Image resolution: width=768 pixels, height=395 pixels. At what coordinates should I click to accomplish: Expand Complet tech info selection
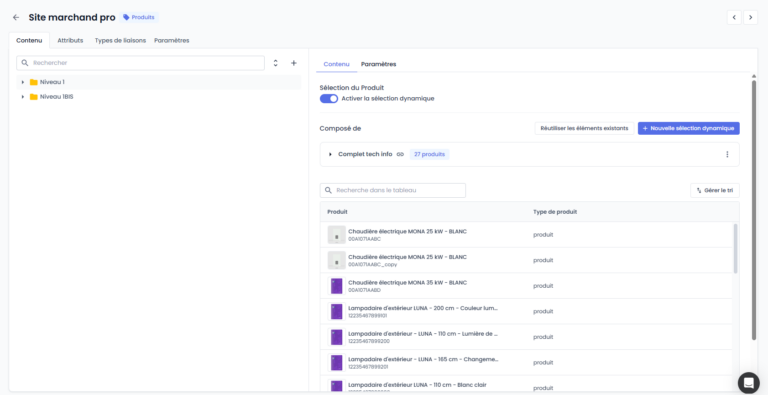coord(330,154)
